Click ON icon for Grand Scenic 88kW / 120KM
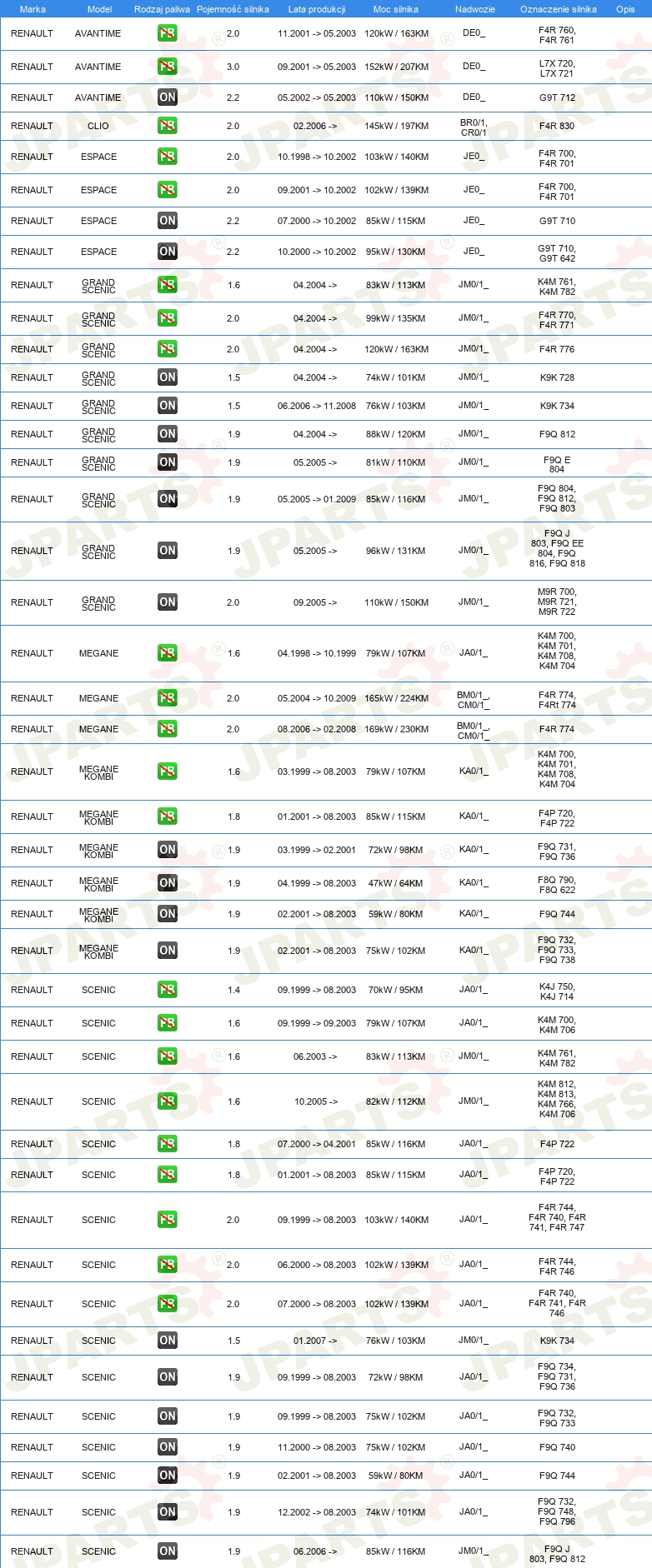This screenshot has width=652, height=1568. pyautogui.click(x=168, y=434)
